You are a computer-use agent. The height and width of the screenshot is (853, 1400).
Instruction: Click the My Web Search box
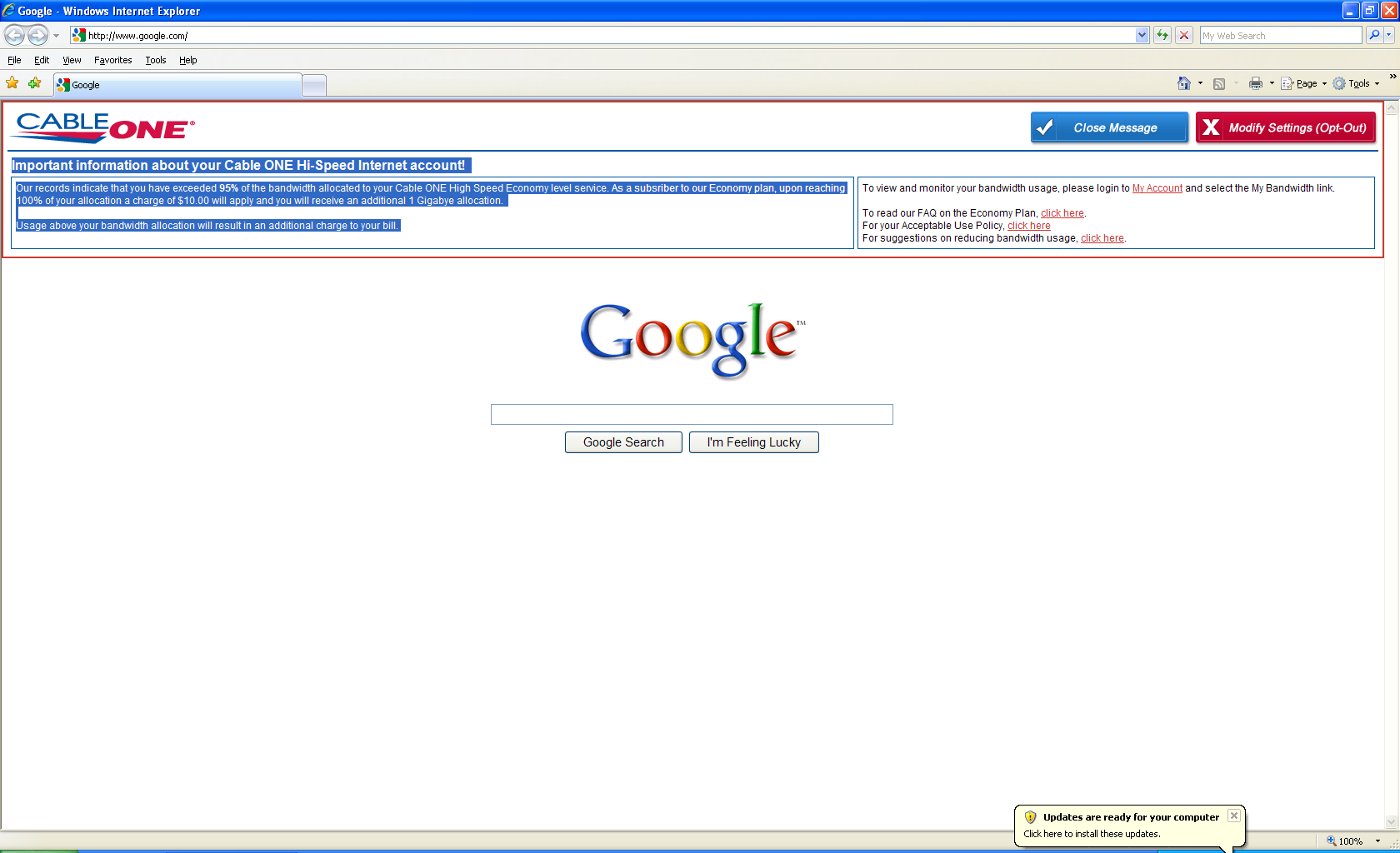pyautogui.click(x=1281, y=35)
